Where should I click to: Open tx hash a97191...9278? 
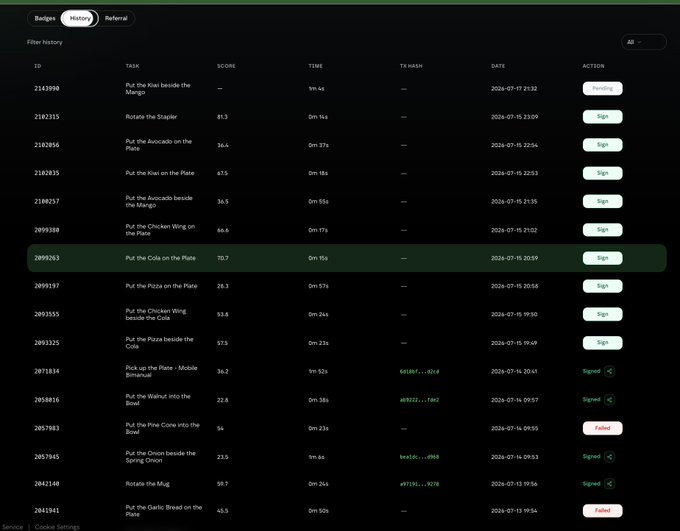click(x=419, y=484)
